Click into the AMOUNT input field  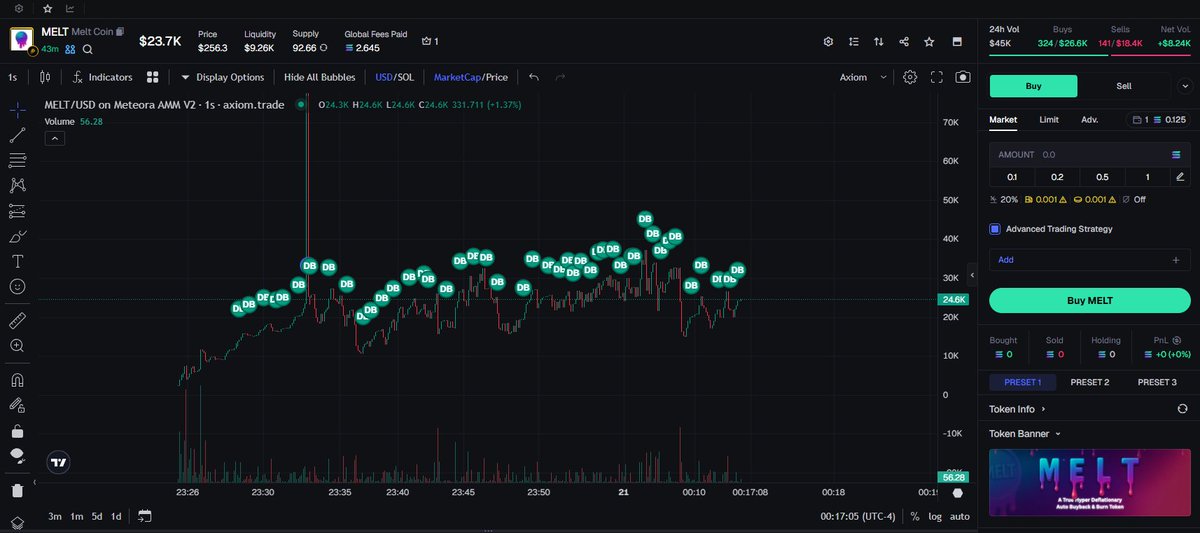tap(1089, 155)
